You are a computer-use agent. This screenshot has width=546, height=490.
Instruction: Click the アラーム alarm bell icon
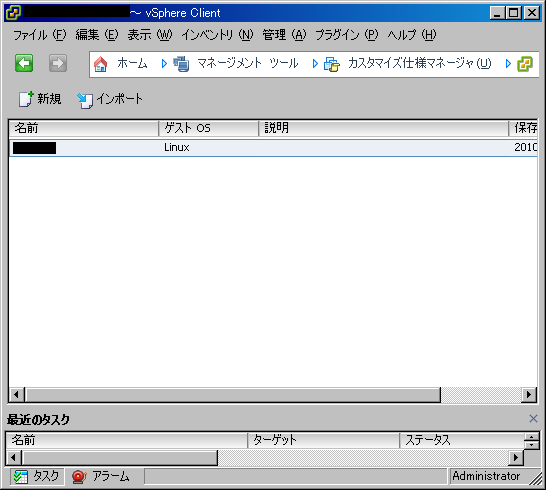point(79,477)
